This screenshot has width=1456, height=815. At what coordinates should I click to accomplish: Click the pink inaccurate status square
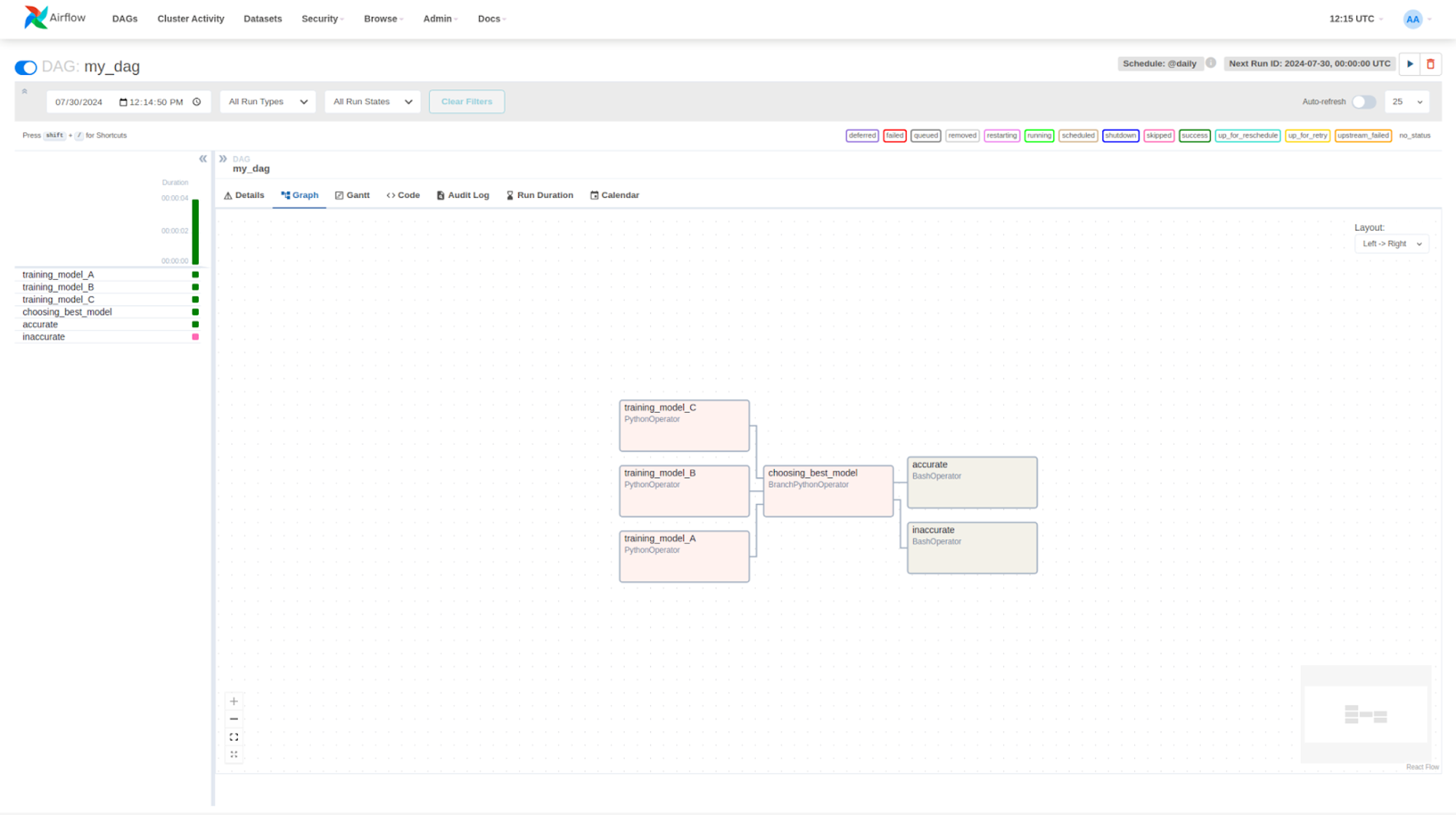click(194, 336)
